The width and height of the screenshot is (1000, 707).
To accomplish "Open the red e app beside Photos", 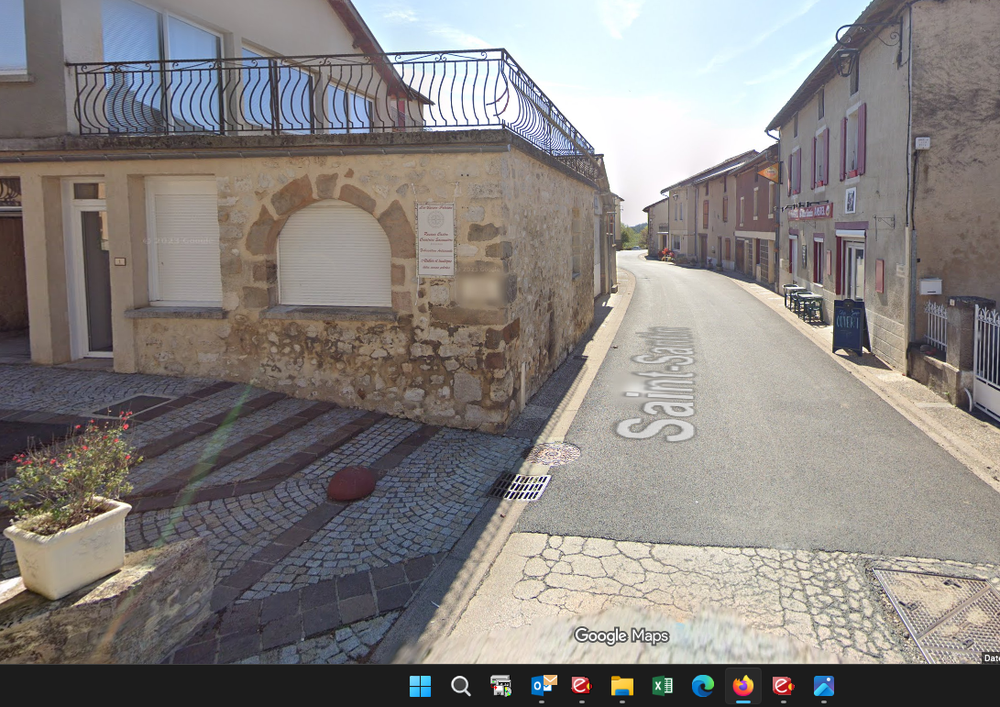I will coord(783,686).
